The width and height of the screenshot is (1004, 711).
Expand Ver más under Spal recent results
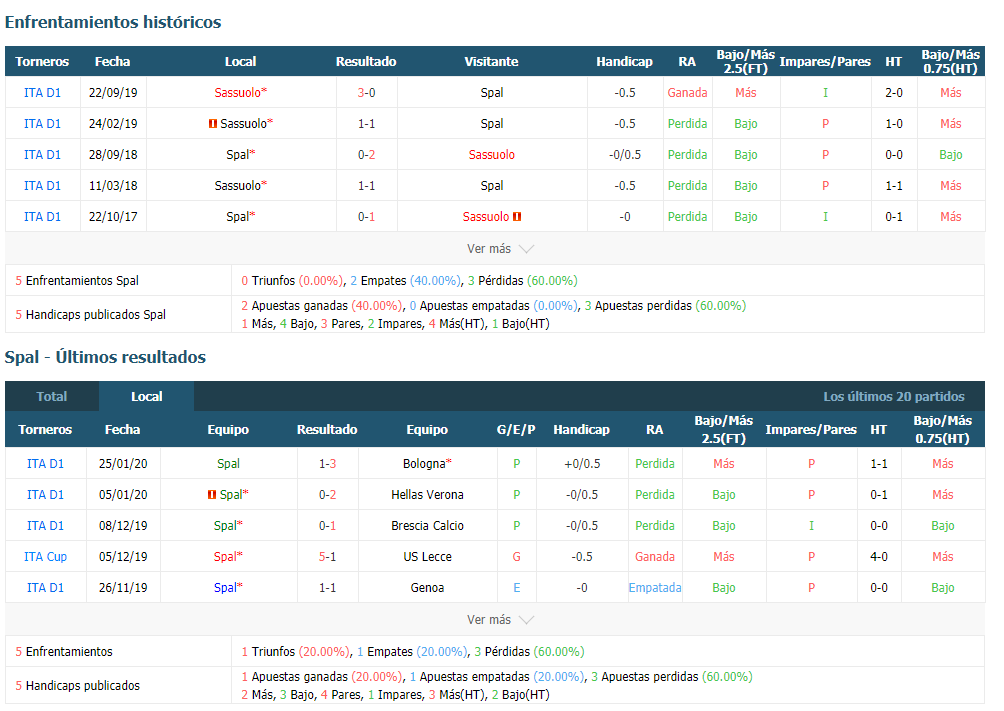coord(500,619)
